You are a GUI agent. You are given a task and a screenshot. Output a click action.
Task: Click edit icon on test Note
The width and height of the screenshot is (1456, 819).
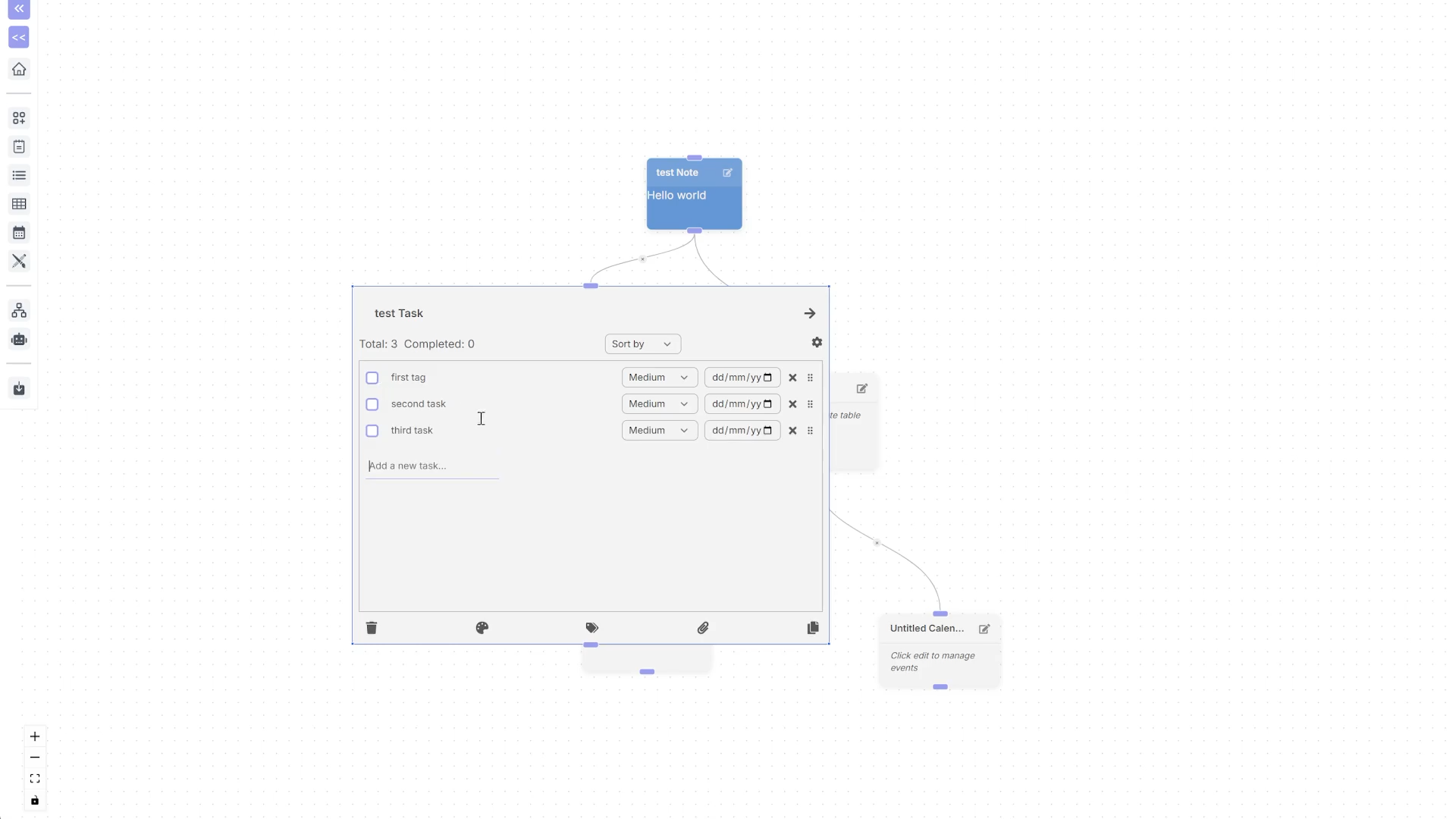coord(727,173)
